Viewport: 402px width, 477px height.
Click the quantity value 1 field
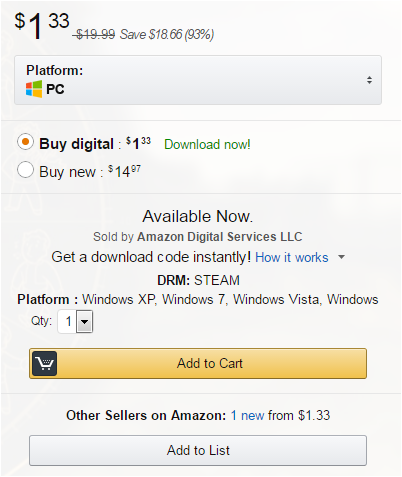[68, 322]
